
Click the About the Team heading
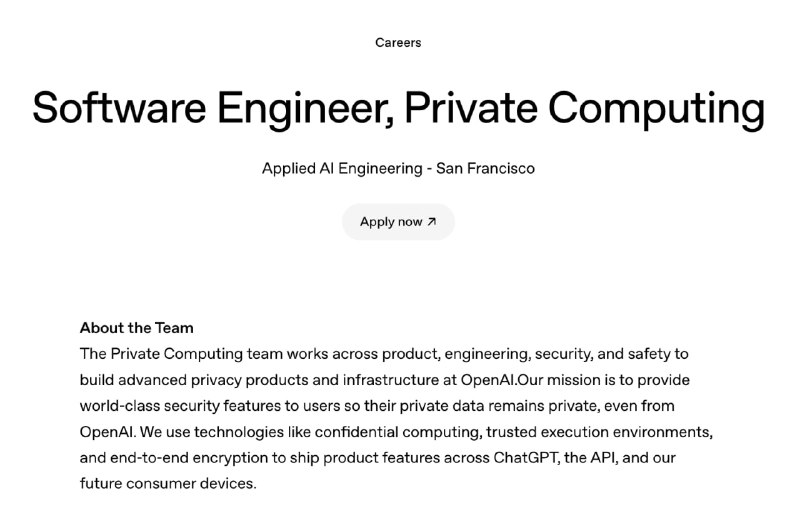pyautogui.click(x=137, y=327)
